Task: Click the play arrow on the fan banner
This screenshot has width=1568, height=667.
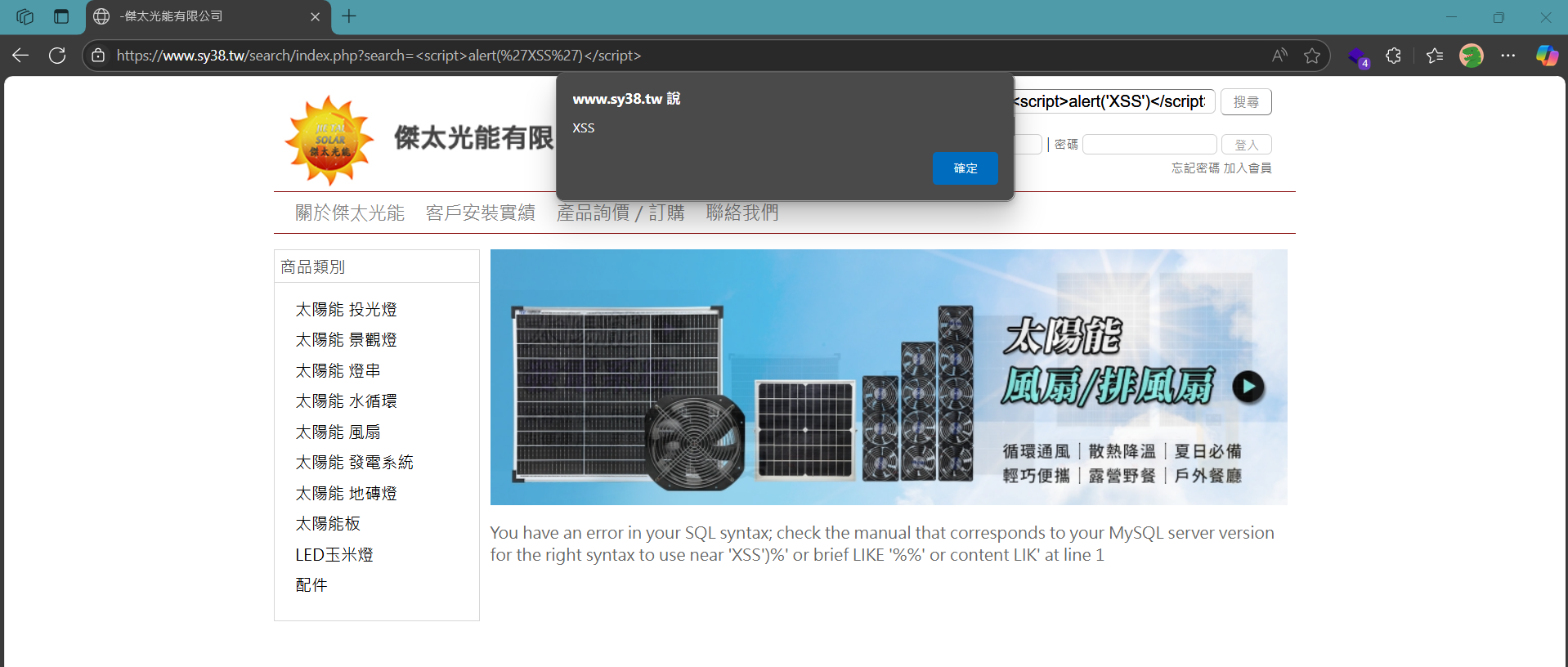Action: 1248,387
